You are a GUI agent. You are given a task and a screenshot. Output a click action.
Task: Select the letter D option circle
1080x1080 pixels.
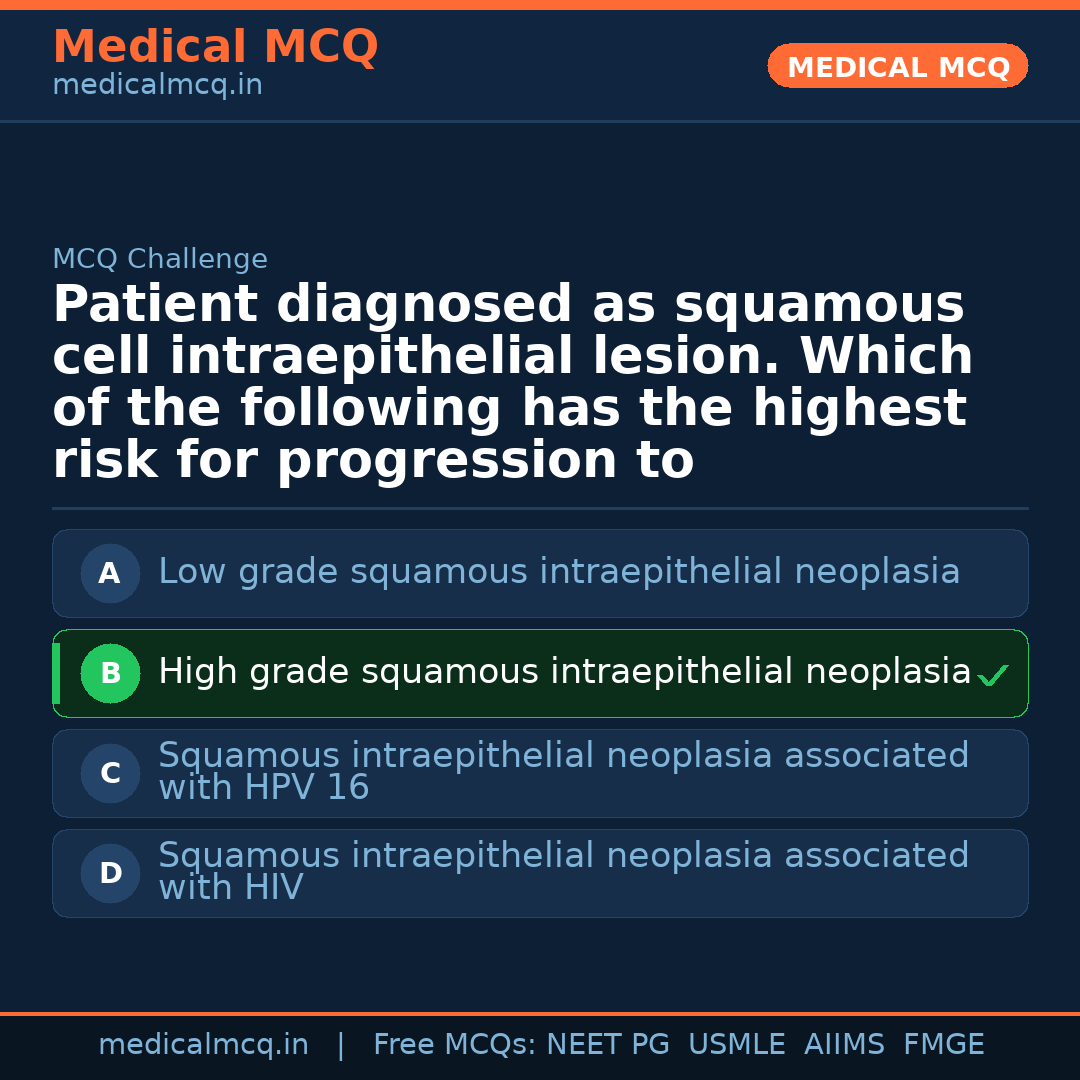click(x=110, y=874)
